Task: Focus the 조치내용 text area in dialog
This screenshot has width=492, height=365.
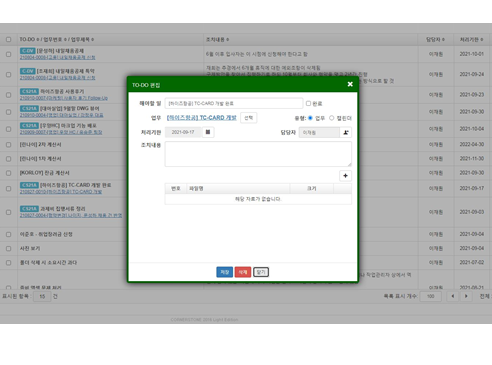Action: (258, 154)
